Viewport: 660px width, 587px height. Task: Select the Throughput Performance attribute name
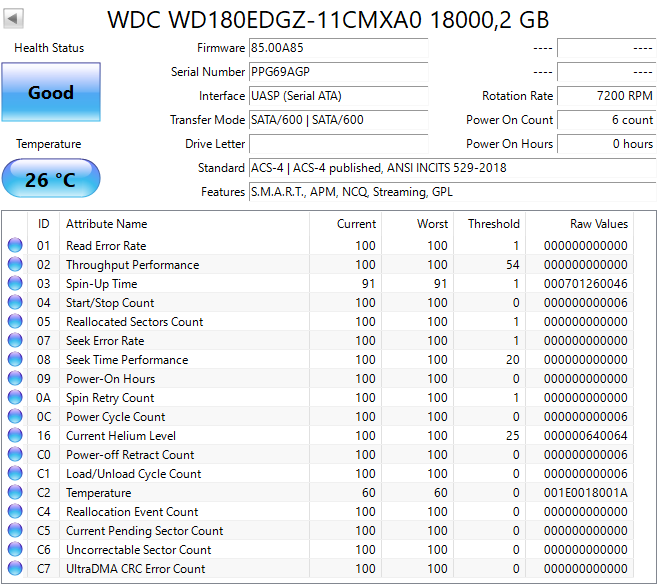[x=133, y=265]
